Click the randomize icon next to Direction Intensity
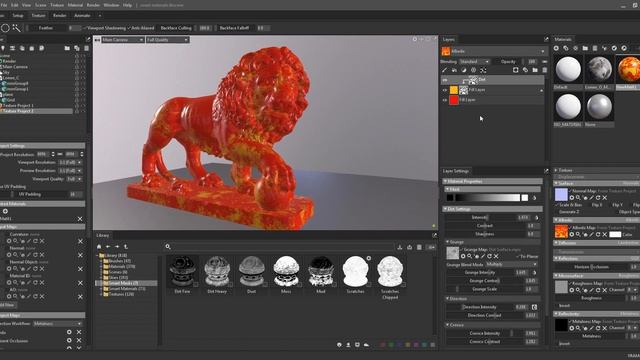Screen dimensions: 640x360 click(534, 307)
